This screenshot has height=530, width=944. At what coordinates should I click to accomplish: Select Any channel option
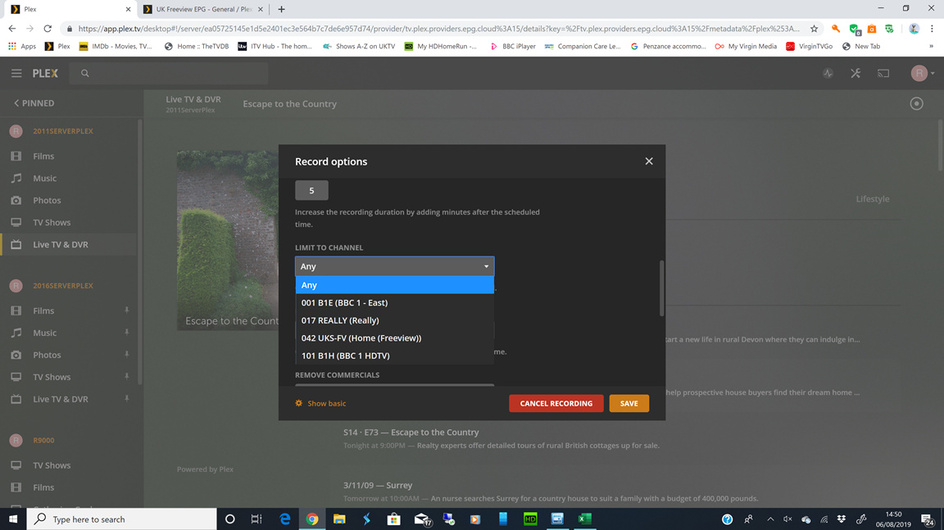[394, 285]
